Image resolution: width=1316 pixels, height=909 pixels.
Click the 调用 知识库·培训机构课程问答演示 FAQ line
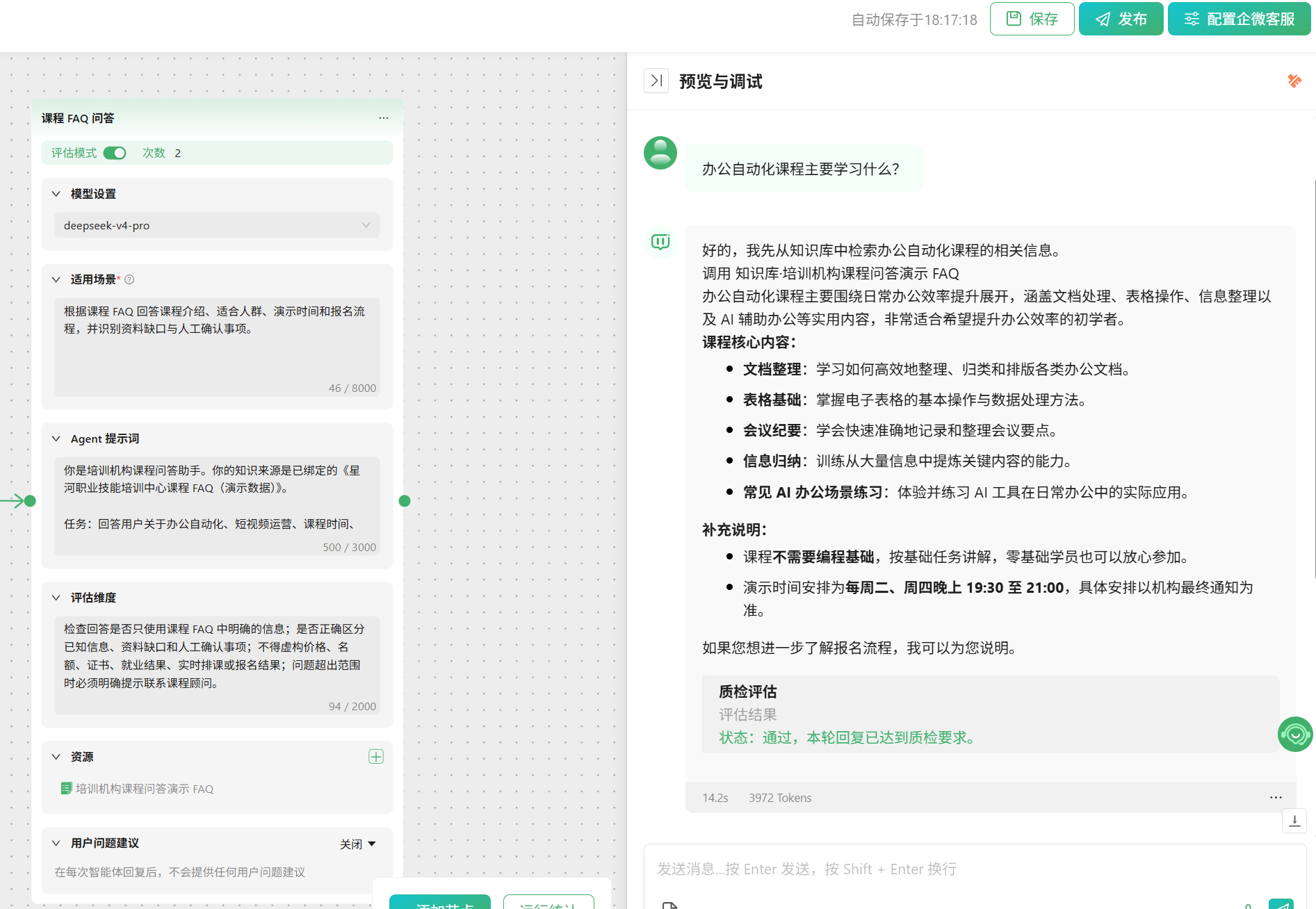[x=831, y=273]
